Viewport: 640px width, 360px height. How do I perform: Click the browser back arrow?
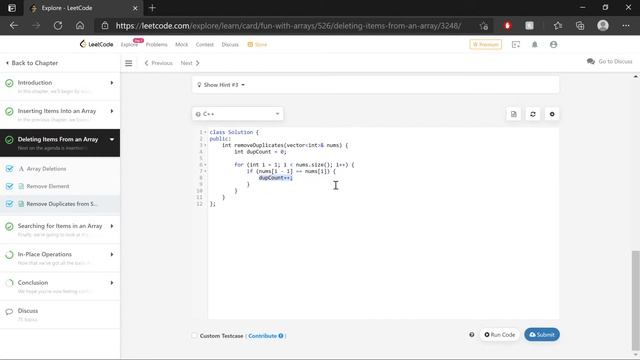click(x=14, y=26)
